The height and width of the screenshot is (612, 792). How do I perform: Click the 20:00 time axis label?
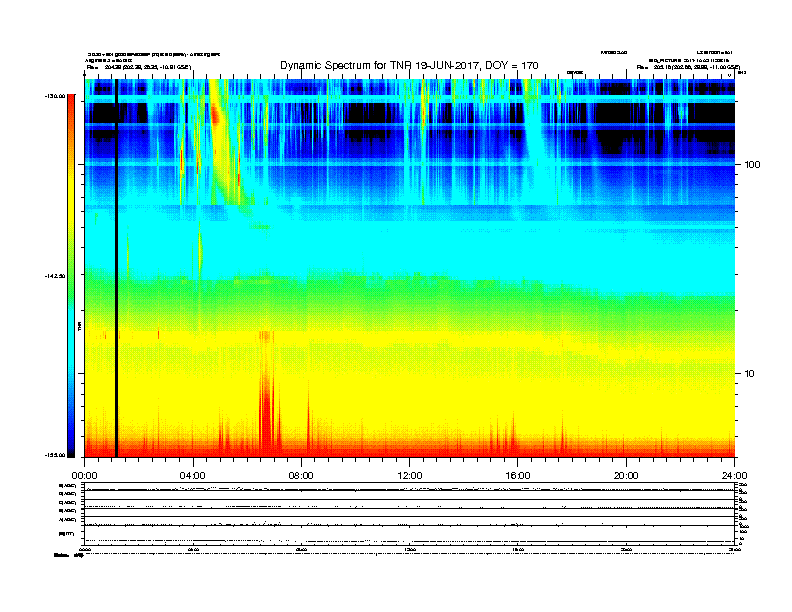pyautogui.click(x=626, y=476)
